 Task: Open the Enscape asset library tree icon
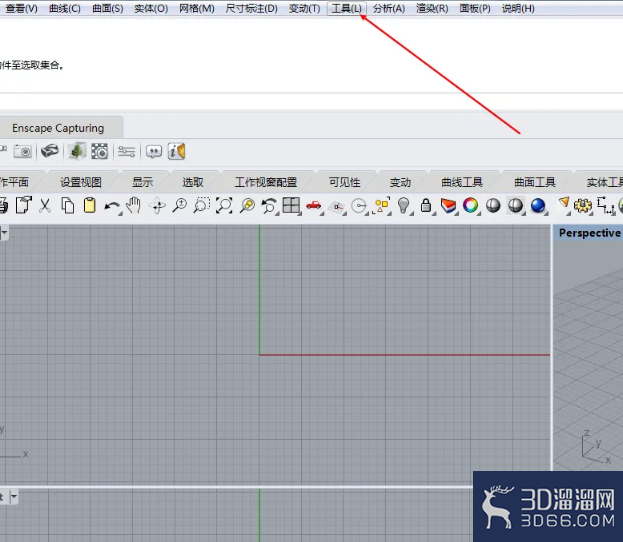[77, 151]
